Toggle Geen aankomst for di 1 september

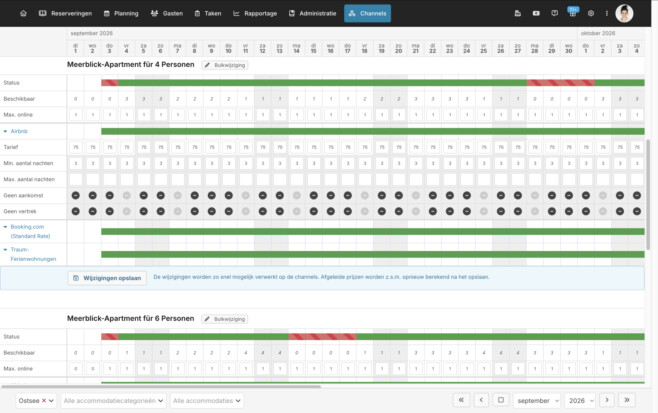76,195
